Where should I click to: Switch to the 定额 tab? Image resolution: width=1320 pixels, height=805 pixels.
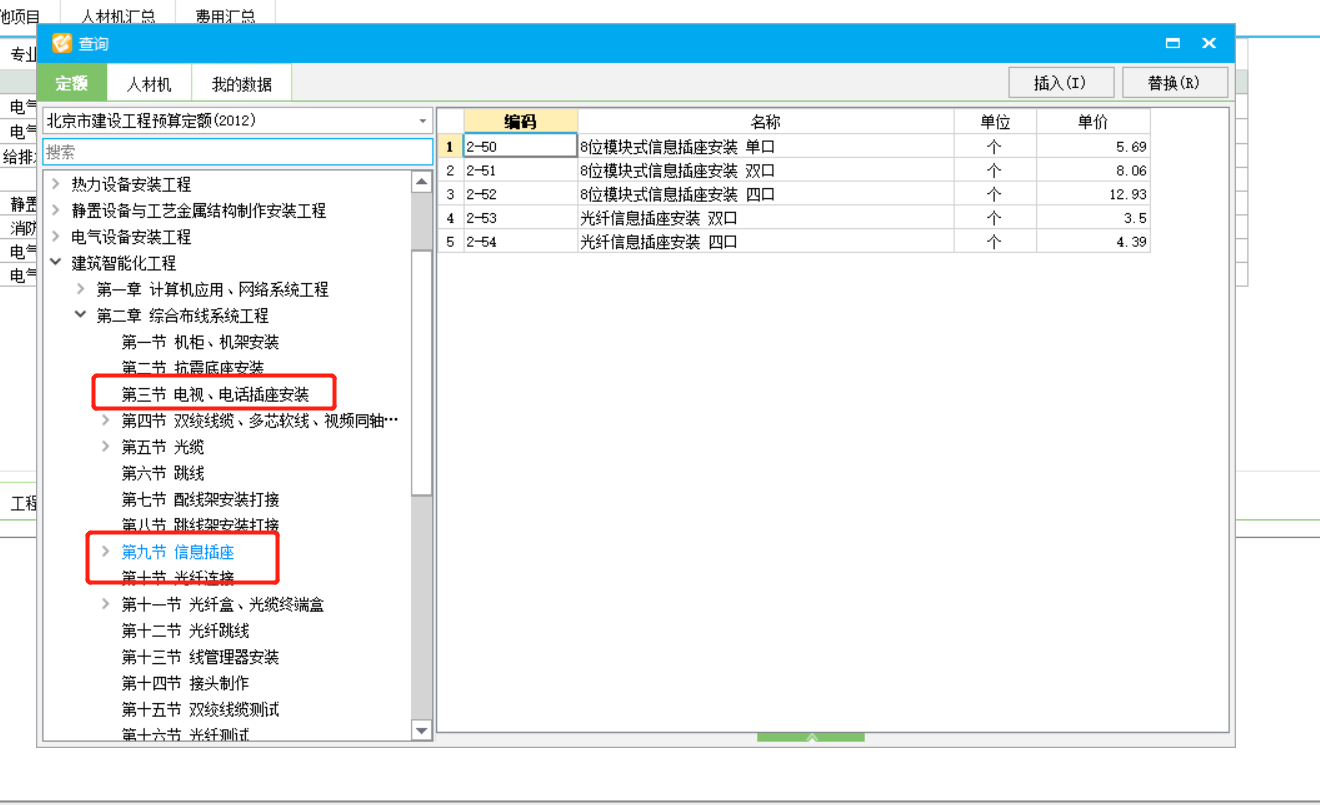pyautogui.click(x=72, y=83)
